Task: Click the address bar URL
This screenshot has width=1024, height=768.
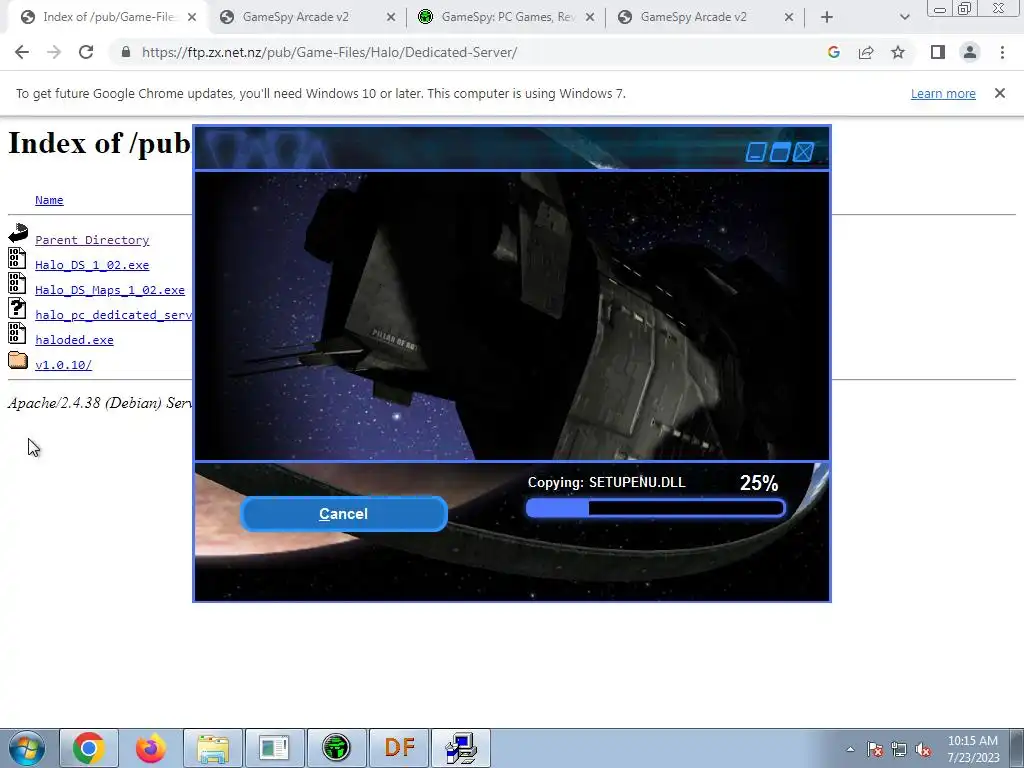Action: pos(329,52)
